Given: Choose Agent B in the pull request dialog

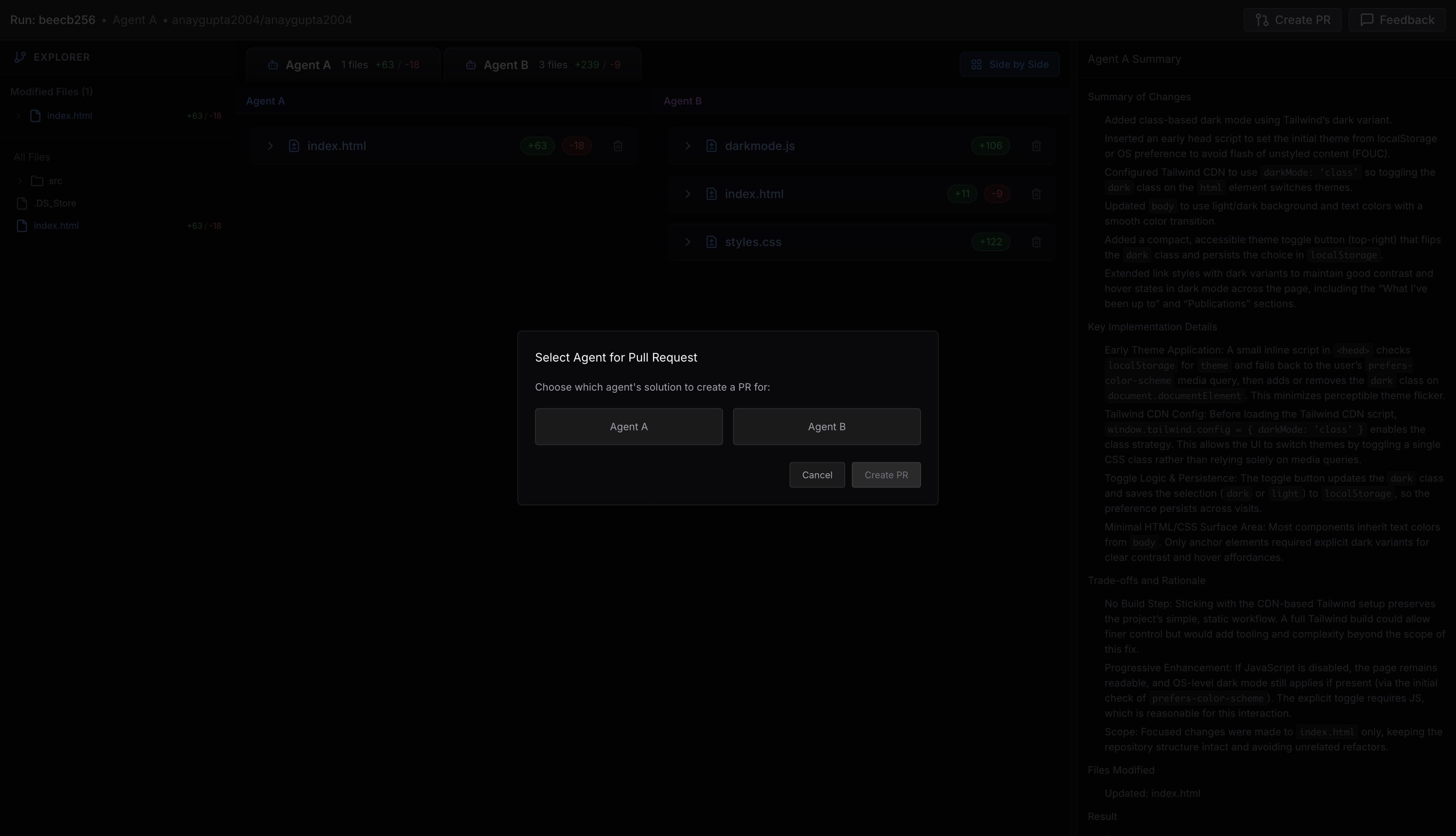Looking at the screenshot, I should [827, 426].
